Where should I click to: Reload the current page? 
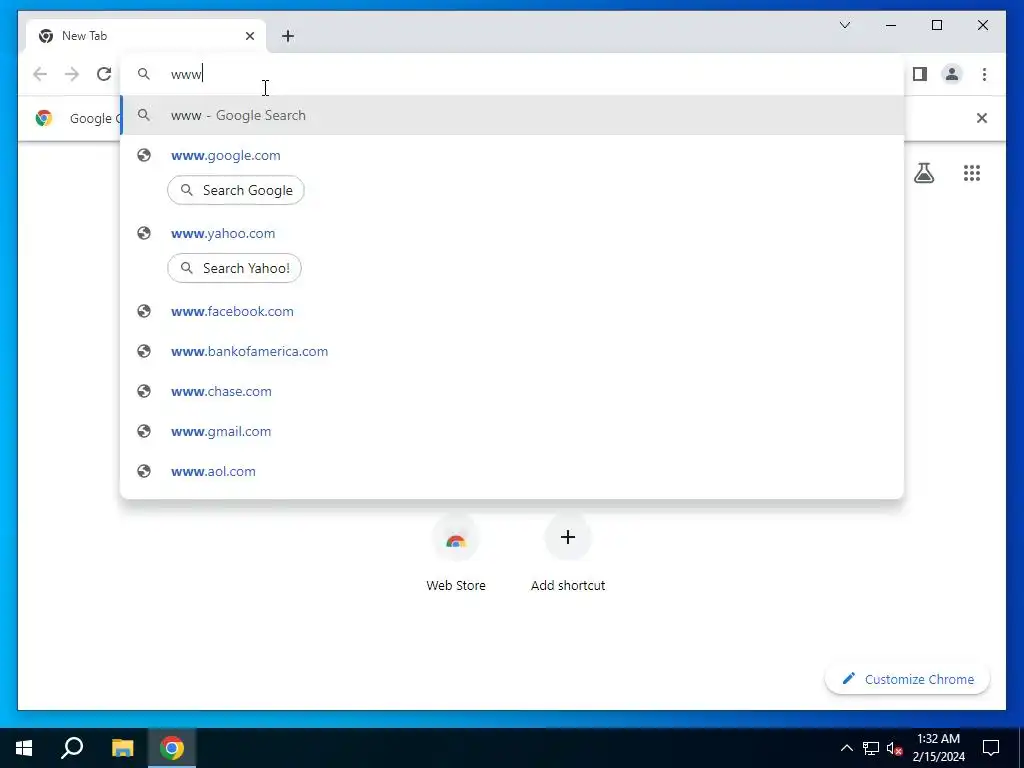[104, 74]
